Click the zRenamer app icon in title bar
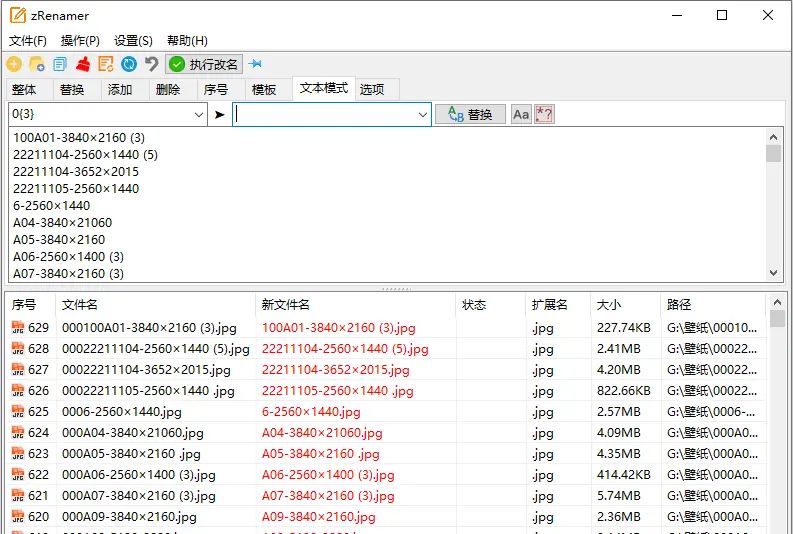This screenshot has width=793, height=534. pos(18,15)
